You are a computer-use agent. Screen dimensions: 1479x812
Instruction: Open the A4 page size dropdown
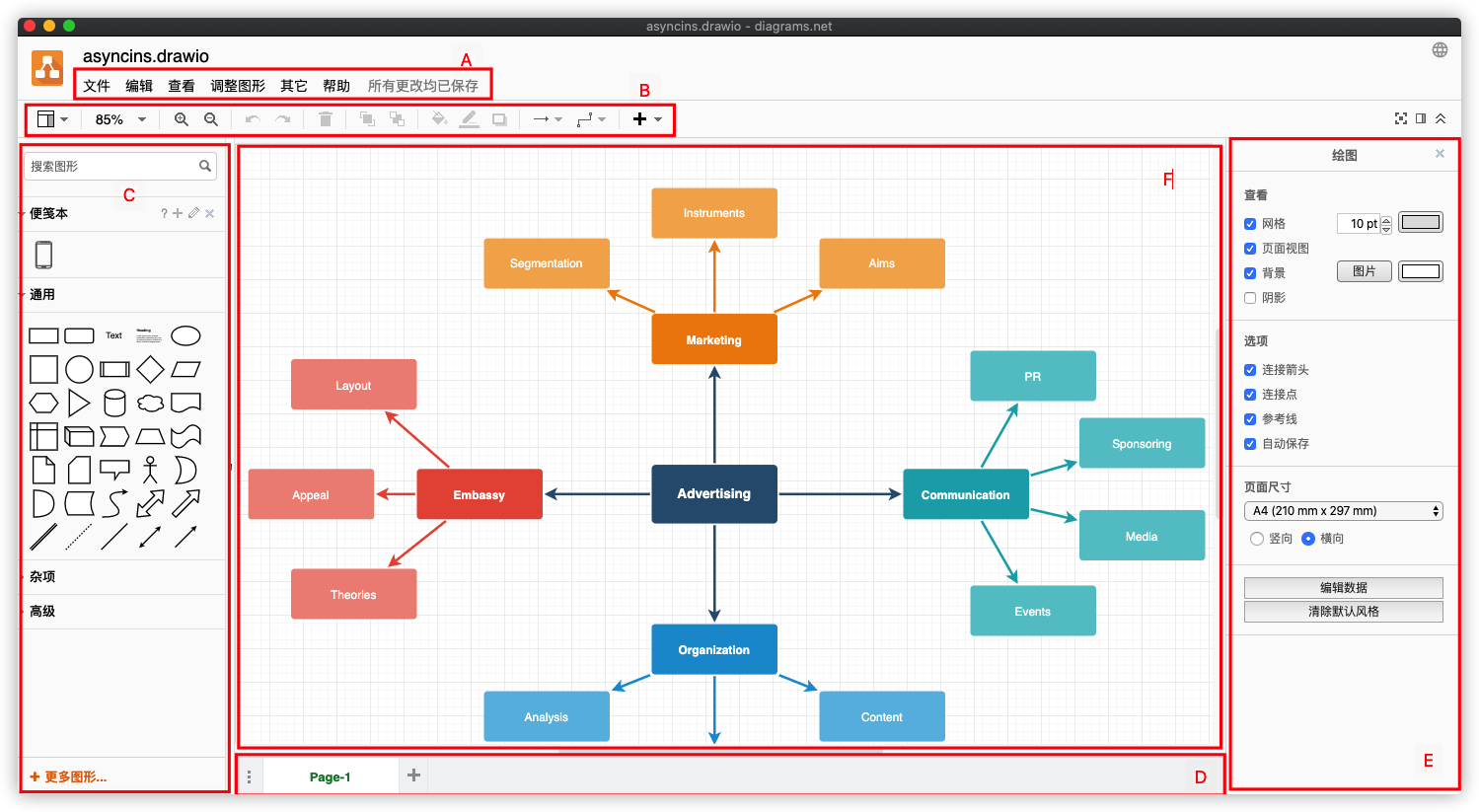(x=1343, y=511)
